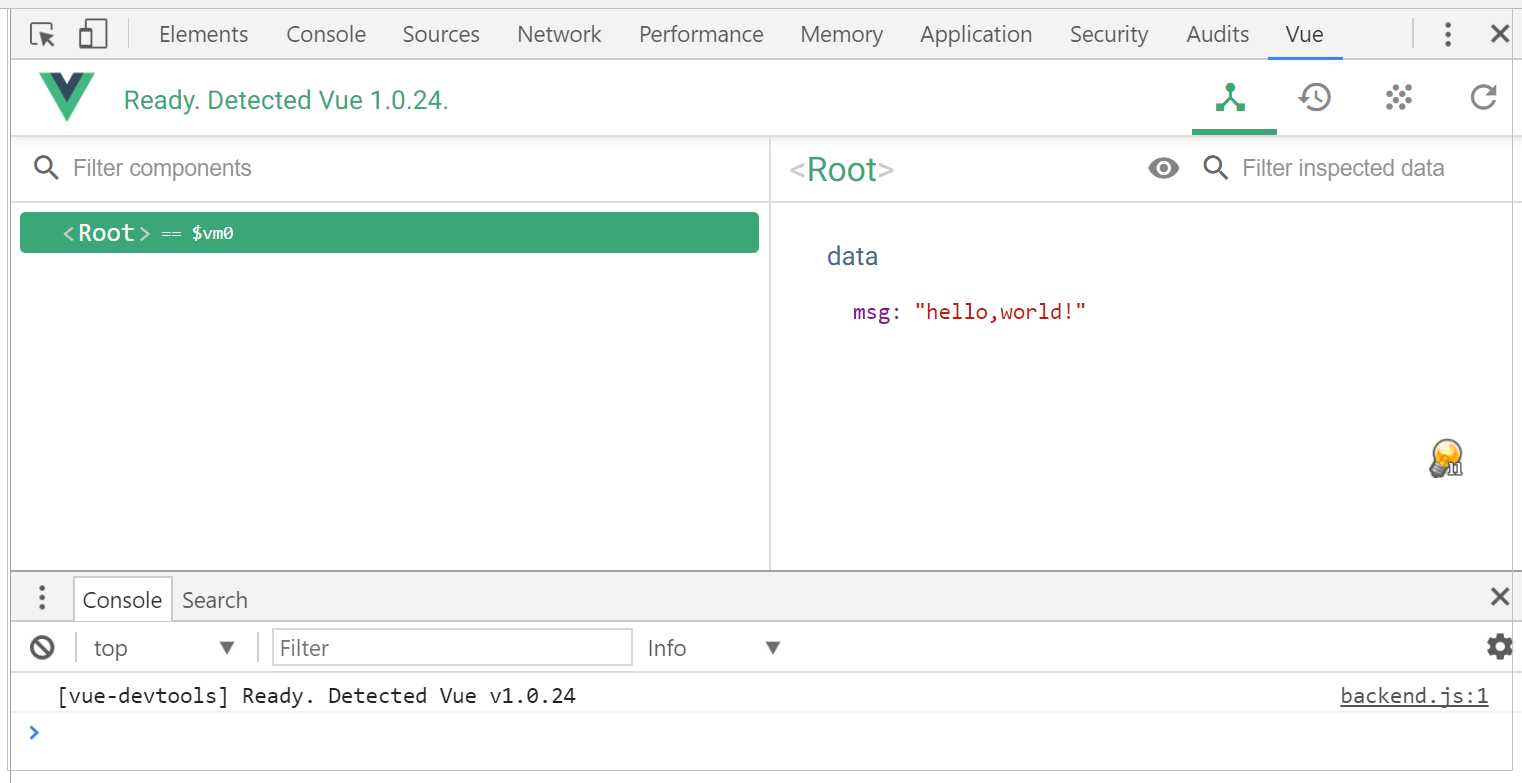Select the Vue tab
This screenshot has height=783, width=1522.
[1304, 34]
